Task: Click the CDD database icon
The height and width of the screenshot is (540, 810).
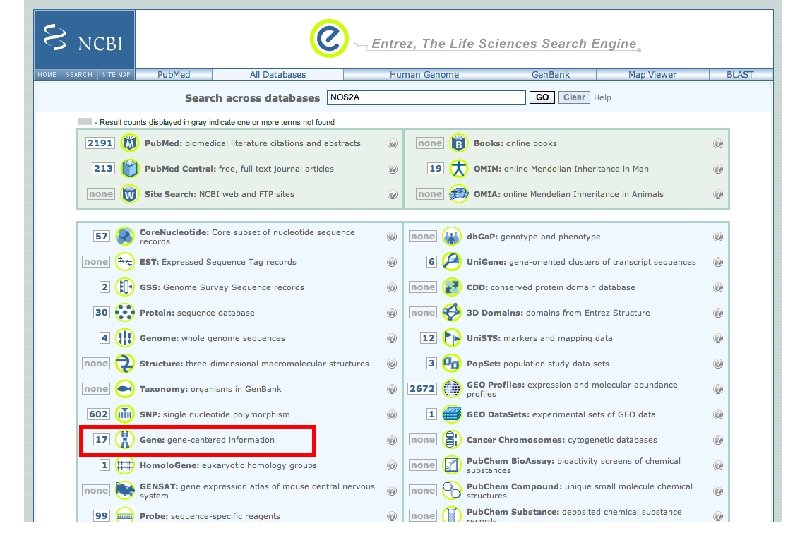Action: pos(451,287)
